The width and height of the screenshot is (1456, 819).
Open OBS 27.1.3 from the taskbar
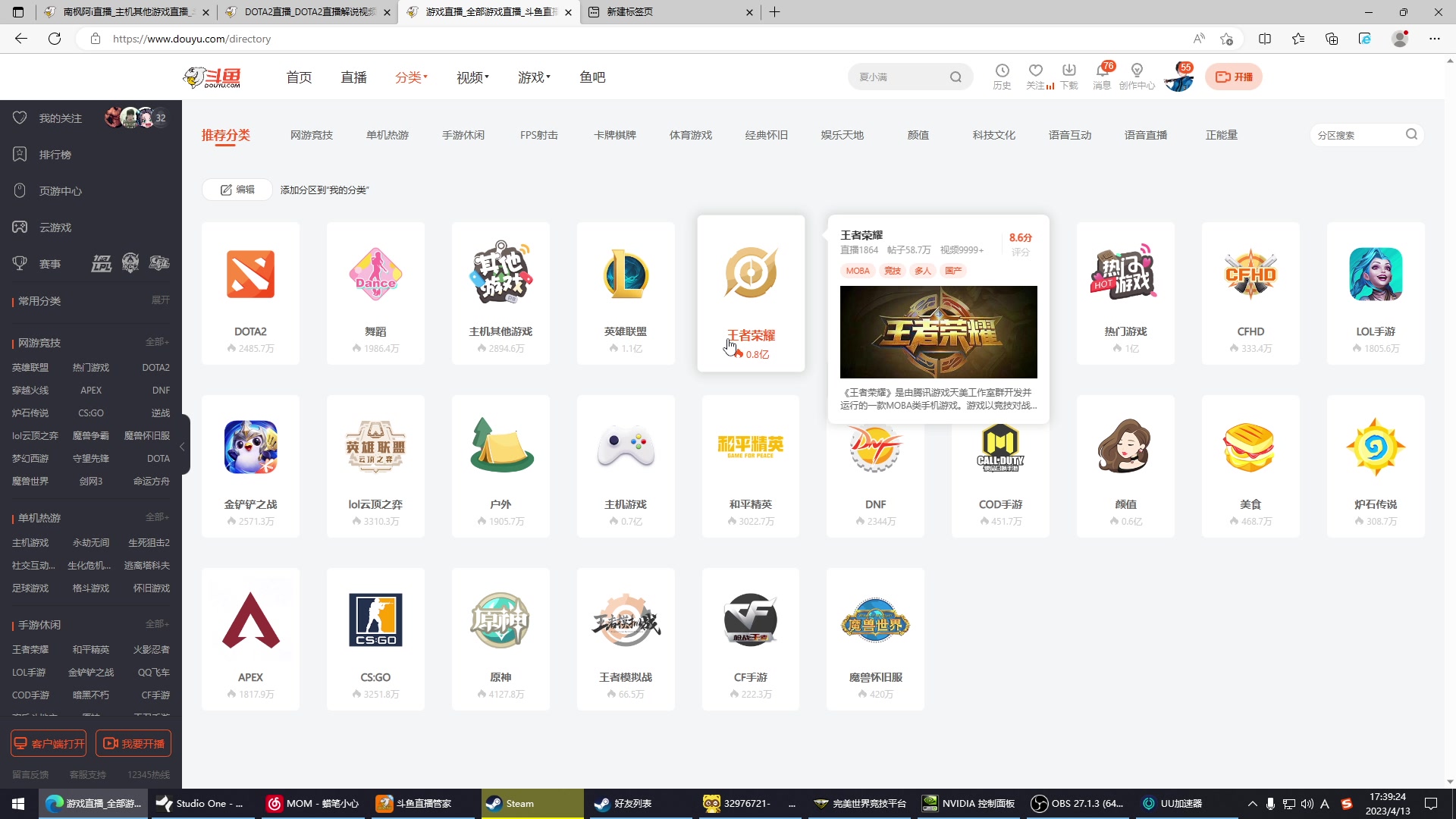(1078, 804)
